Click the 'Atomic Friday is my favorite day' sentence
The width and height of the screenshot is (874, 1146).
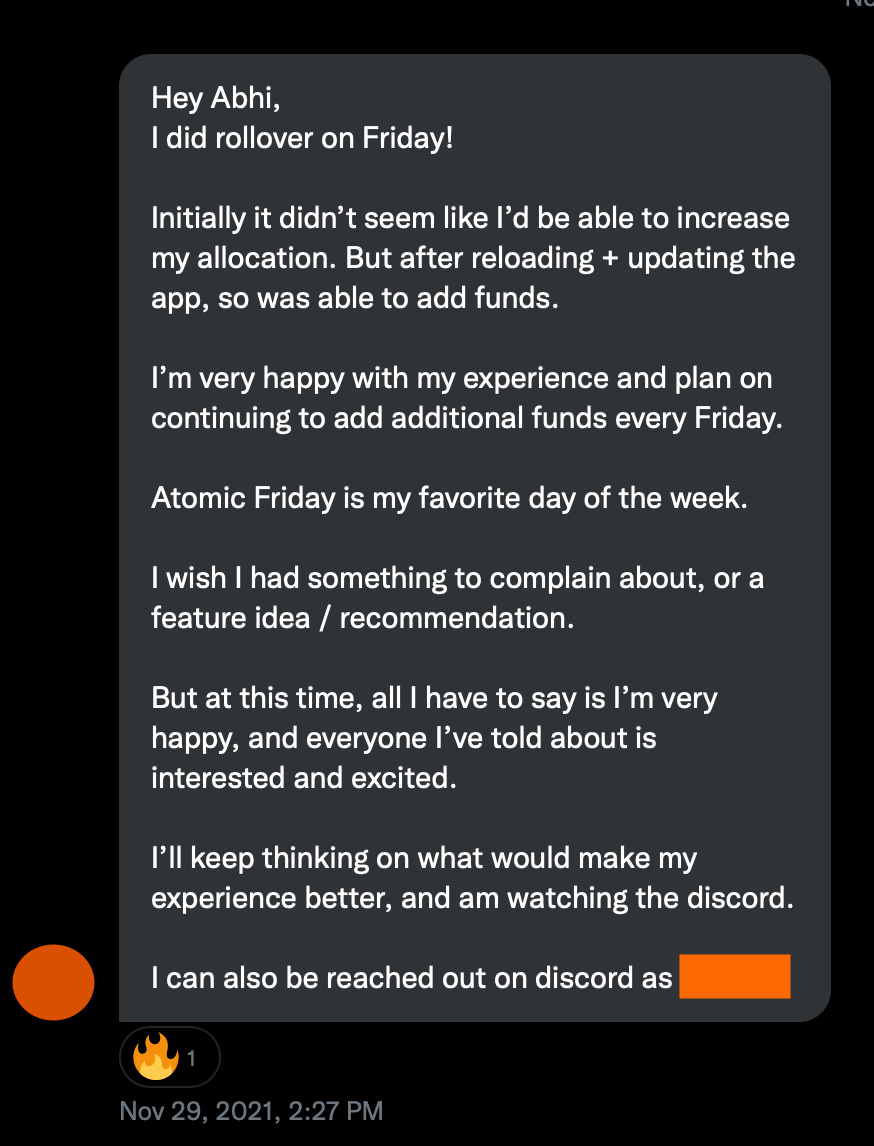point(449,498)
